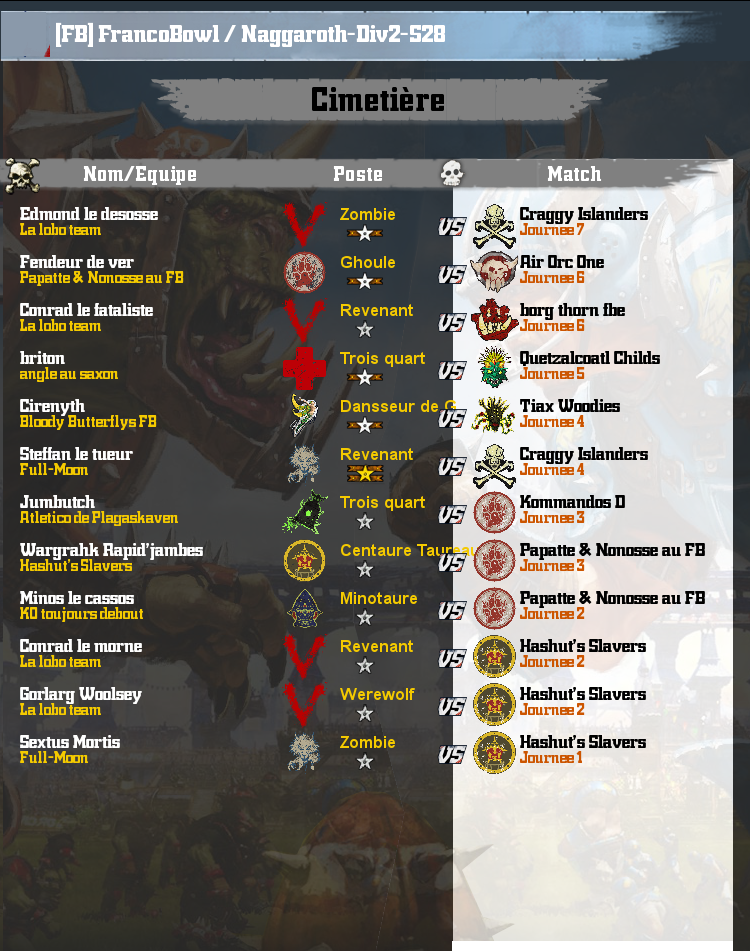Open Edmond le desosse player link
The height and width of the screenshot is (951, 750).
point(89,213)
